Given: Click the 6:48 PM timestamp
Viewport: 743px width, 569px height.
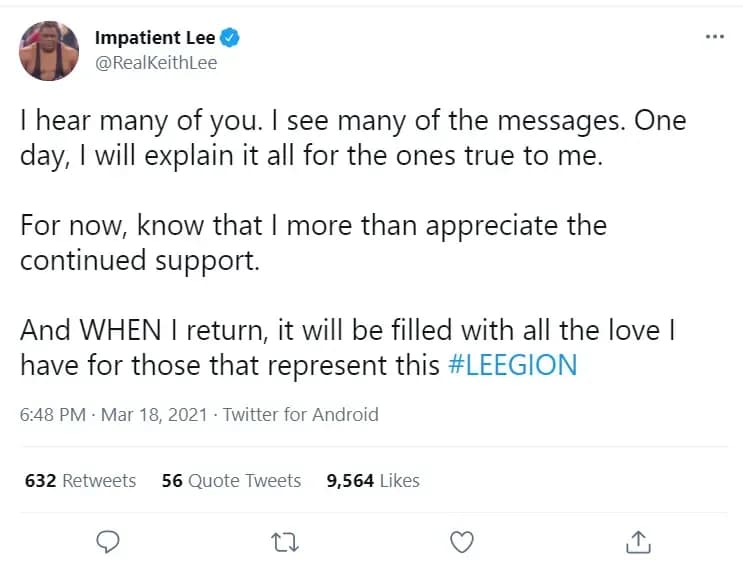Looking at the screenshot, I should tap(52, 414).
